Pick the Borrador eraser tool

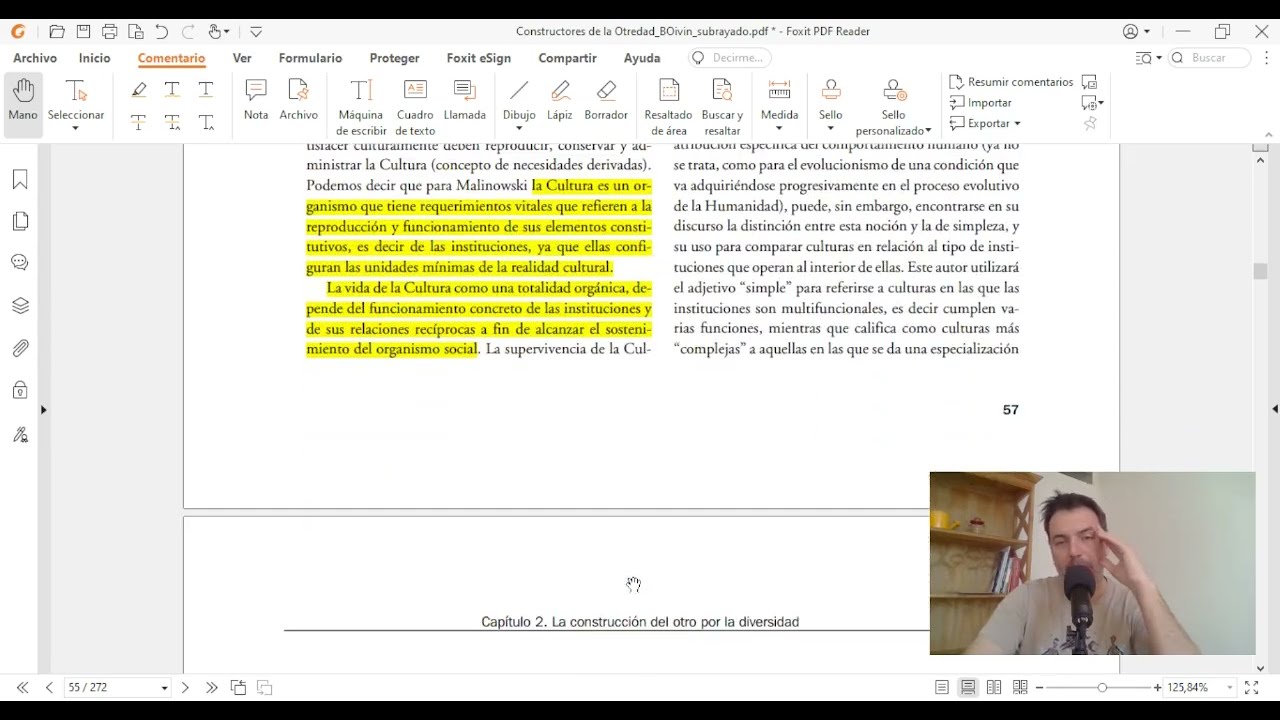coord(606,100)
